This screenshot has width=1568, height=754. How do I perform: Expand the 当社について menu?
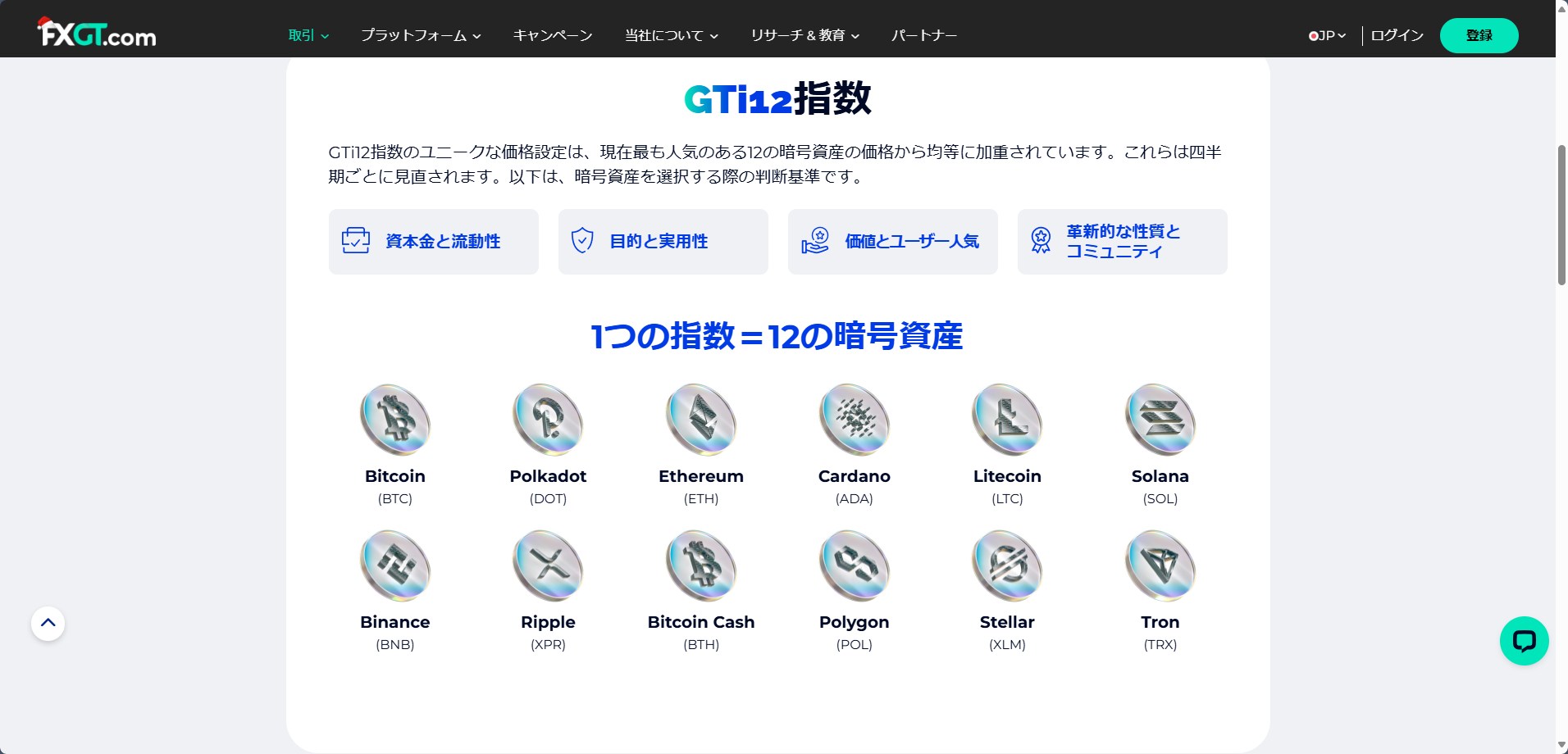tap(672, 35)
